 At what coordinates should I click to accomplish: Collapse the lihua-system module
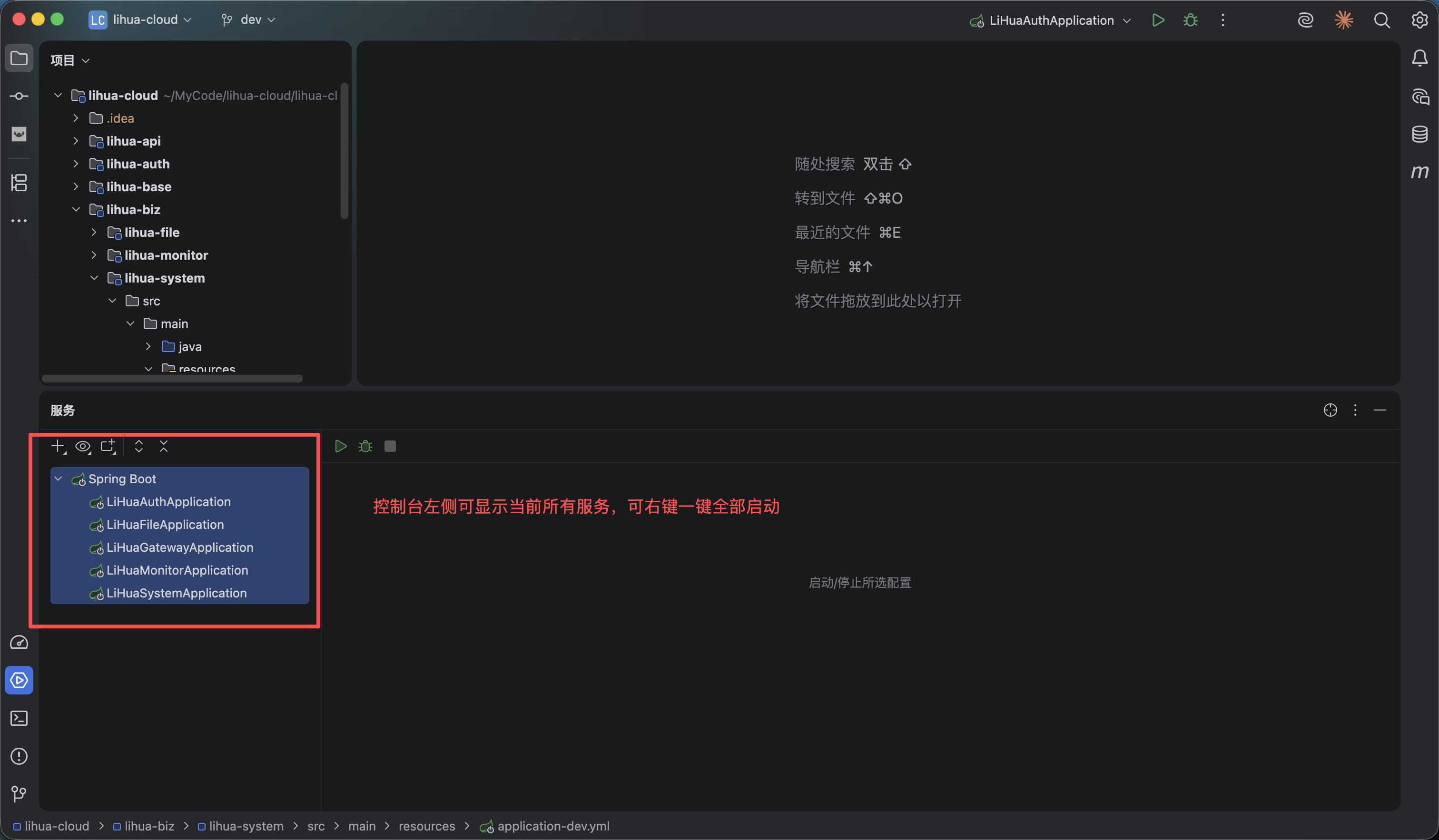pyautogui.click(x=94, y=278)
